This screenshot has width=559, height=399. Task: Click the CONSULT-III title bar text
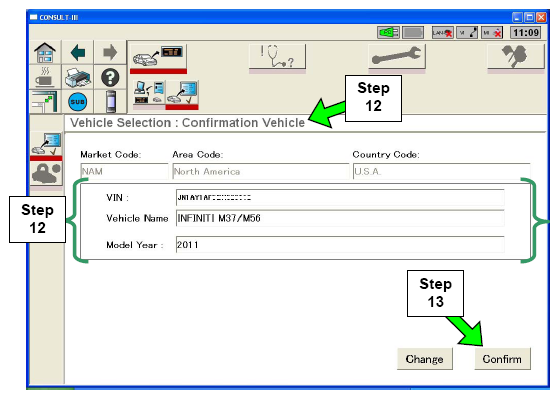point(58,17)
